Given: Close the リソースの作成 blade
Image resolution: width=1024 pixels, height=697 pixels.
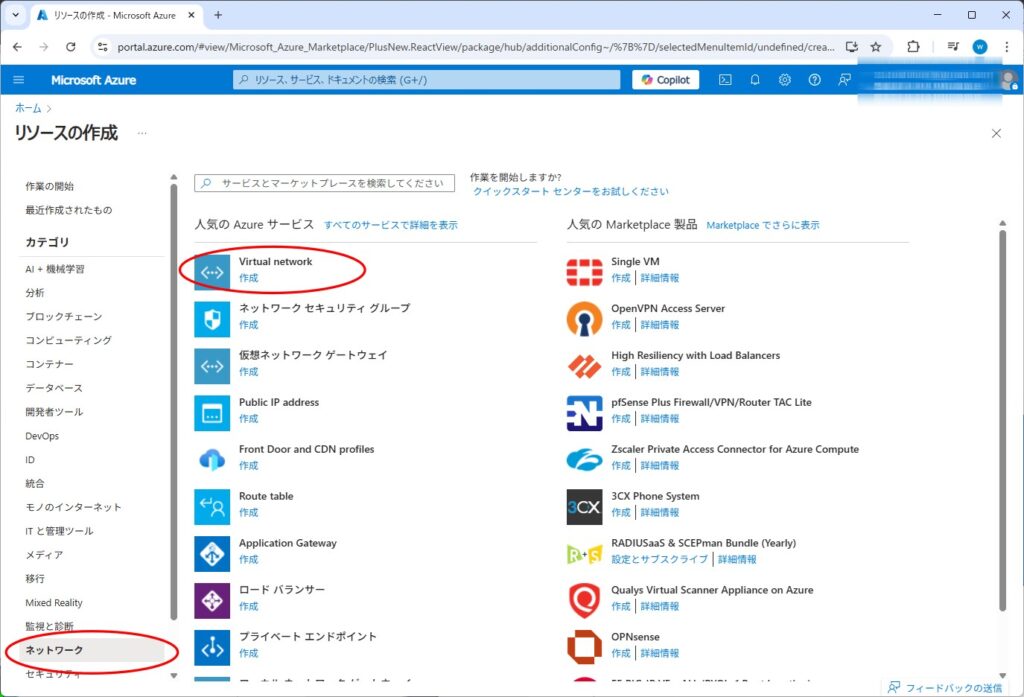Looking at the screenshot, I should [x=996, y=133].
